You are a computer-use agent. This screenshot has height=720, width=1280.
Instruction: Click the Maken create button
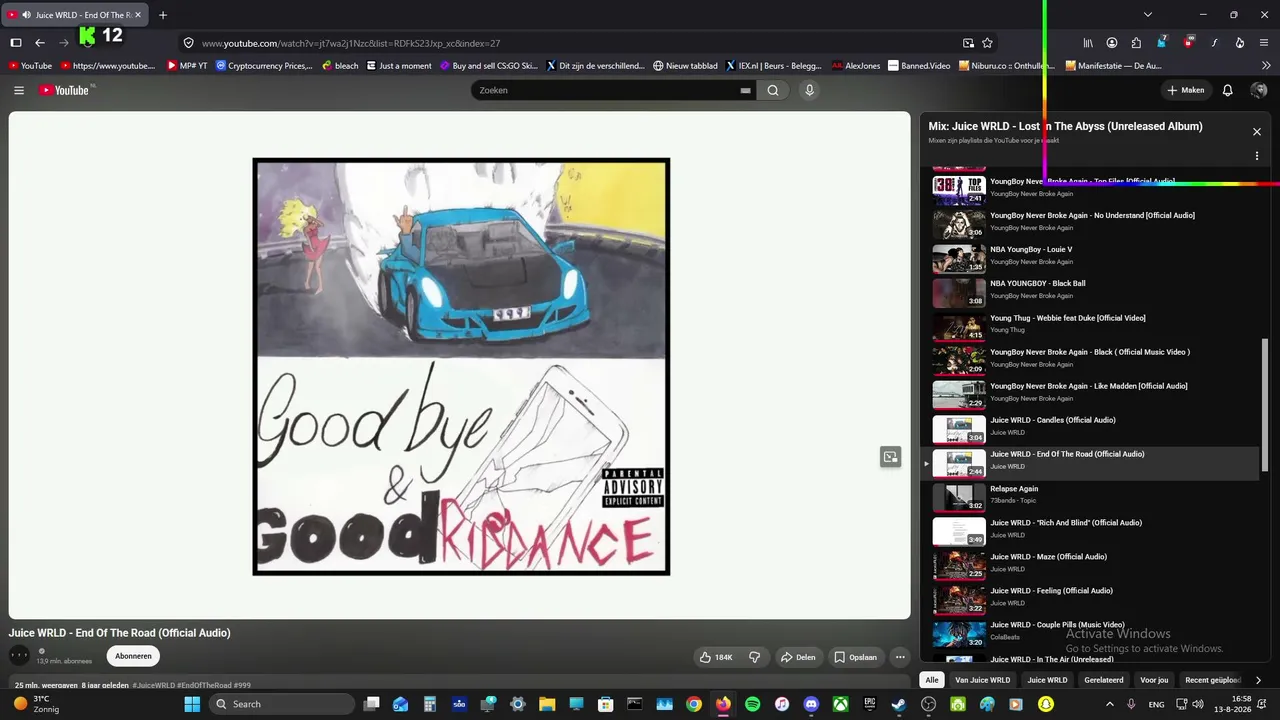point(1185,90)
